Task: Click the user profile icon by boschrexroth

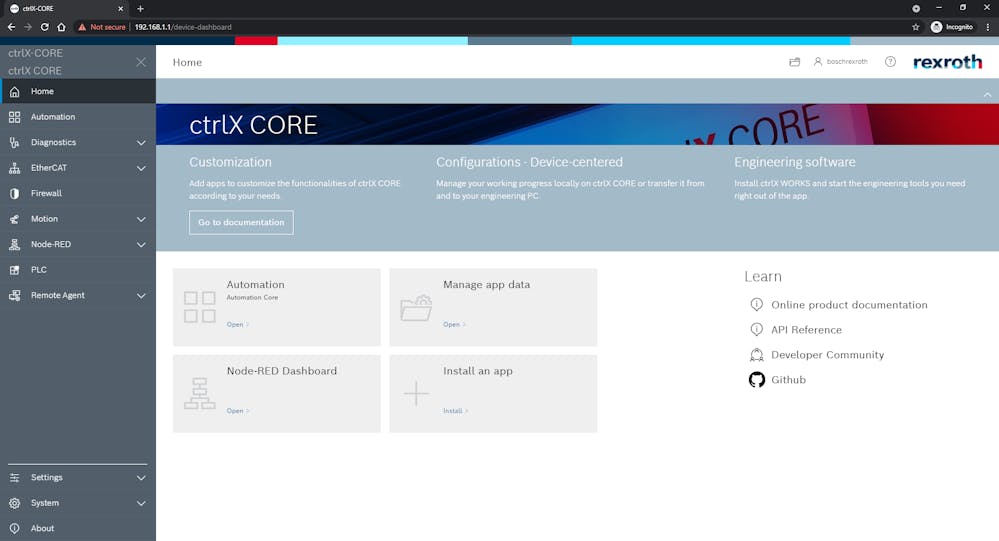Action: (817, 62)
